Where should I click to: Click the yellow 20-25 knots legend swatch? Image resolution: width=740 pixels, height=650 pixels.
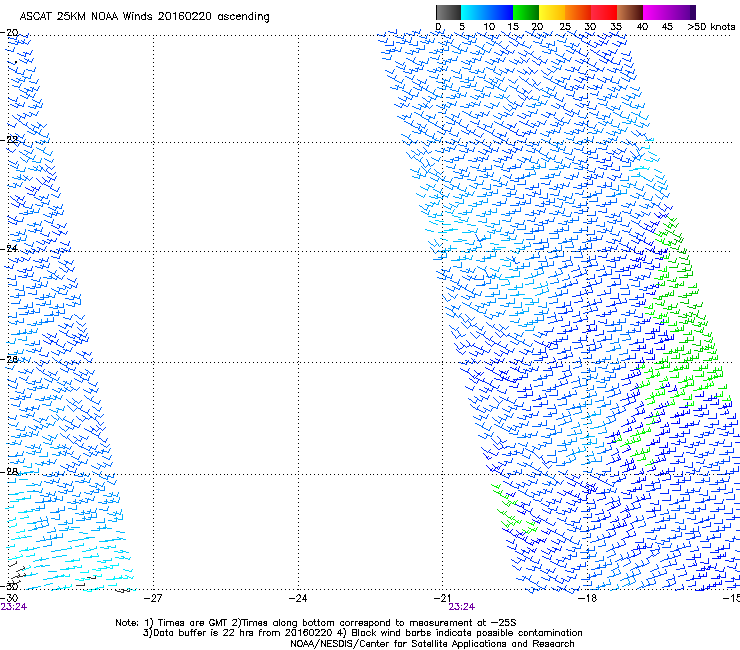pyautogui.click(x=552, y=12)
